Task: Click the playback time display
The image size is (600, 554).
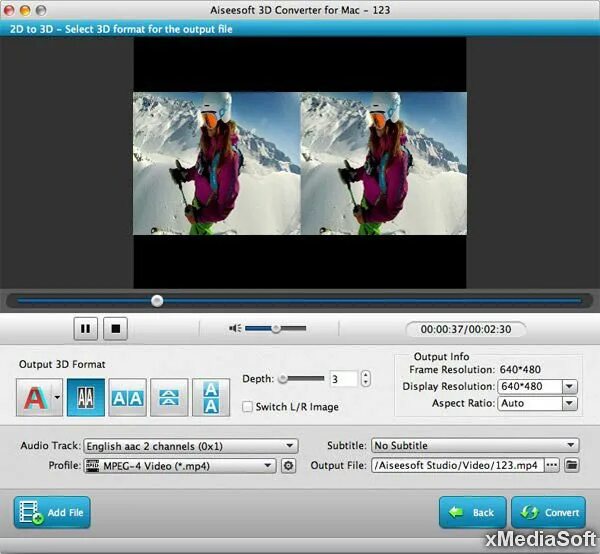Action: point(466,329)
